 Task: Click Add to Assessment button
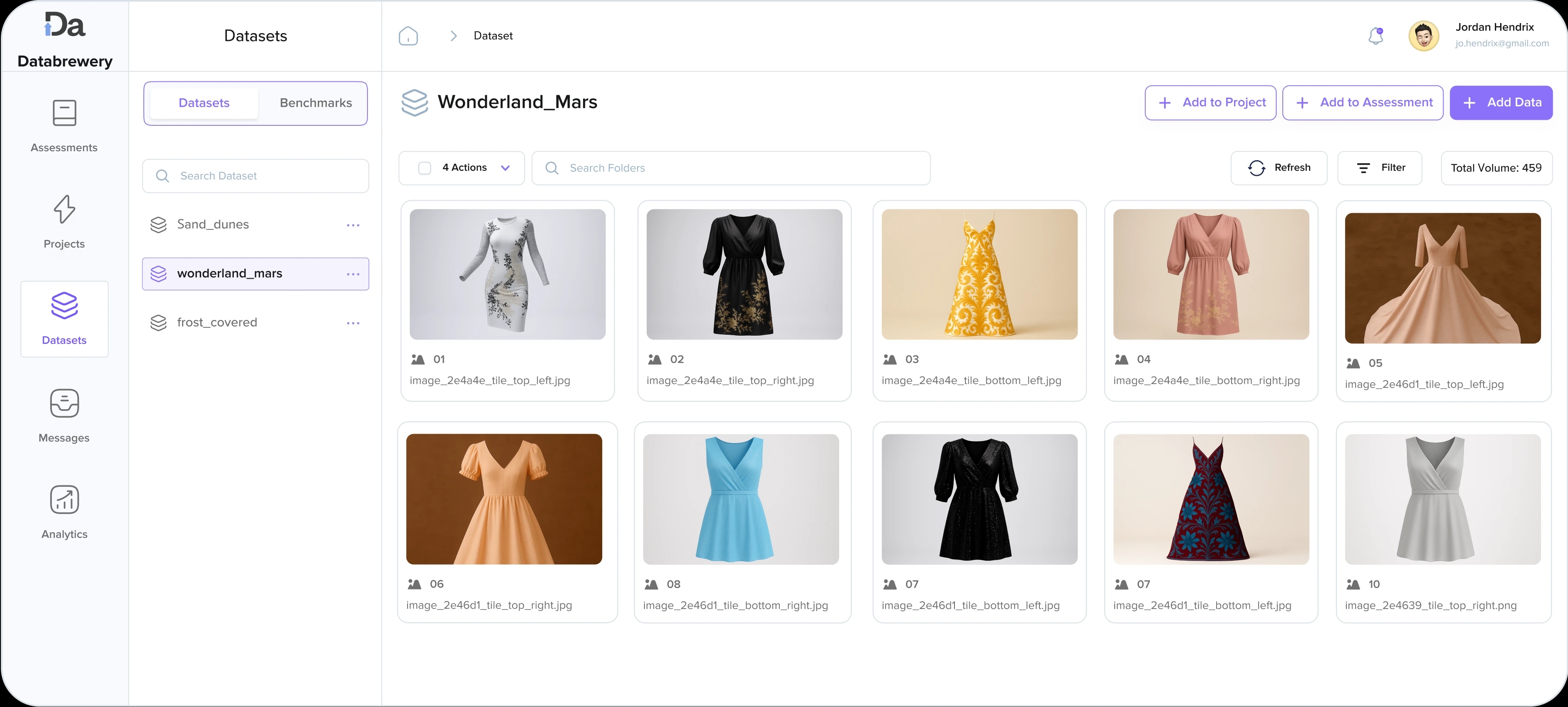tap(1362, 103)
